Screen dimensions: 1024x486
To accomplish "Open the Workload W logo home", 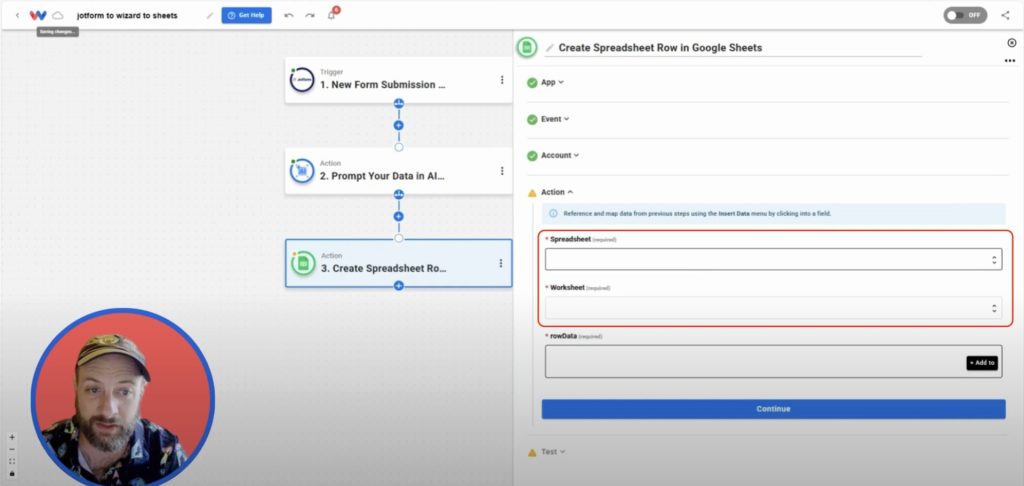I will tap(38, 15).
